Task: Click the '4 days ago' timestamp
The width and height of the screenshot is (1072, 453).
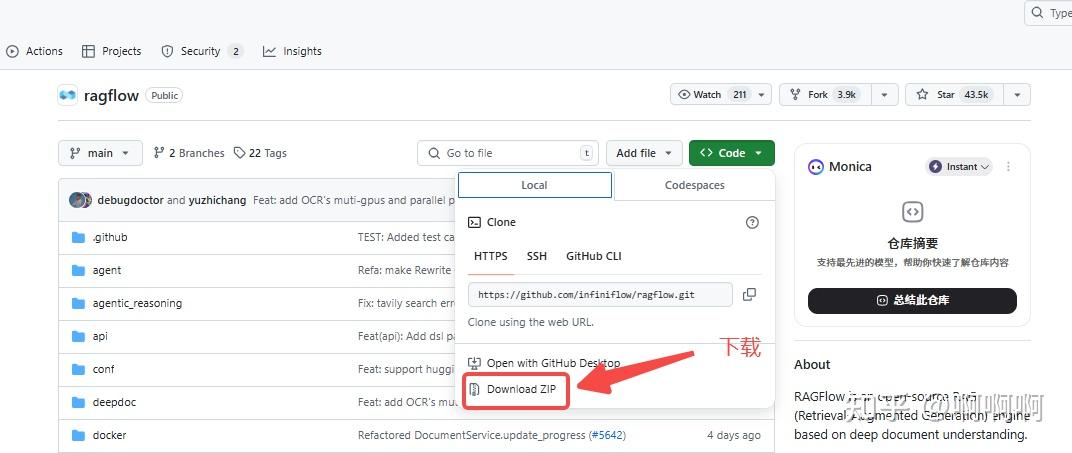Action: pyautogui.click(x=734, y=435)
